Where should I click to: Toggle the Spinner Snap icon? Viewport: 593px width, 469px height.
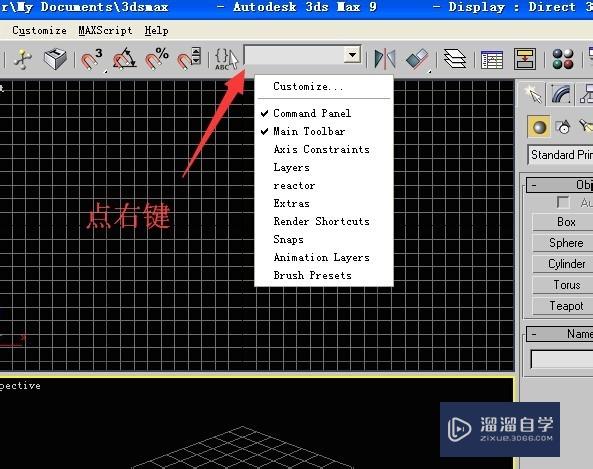tap(189, 59)
